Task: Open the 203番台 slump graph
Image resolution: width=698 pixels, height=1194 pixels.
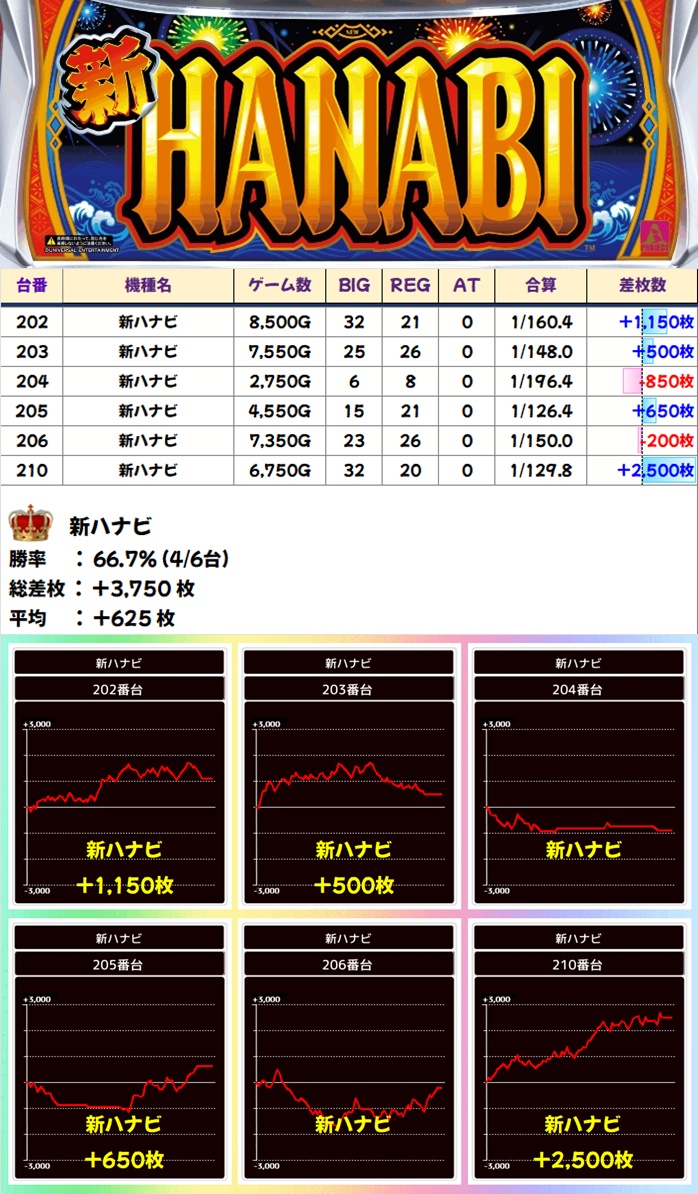Action: point(348,780)
